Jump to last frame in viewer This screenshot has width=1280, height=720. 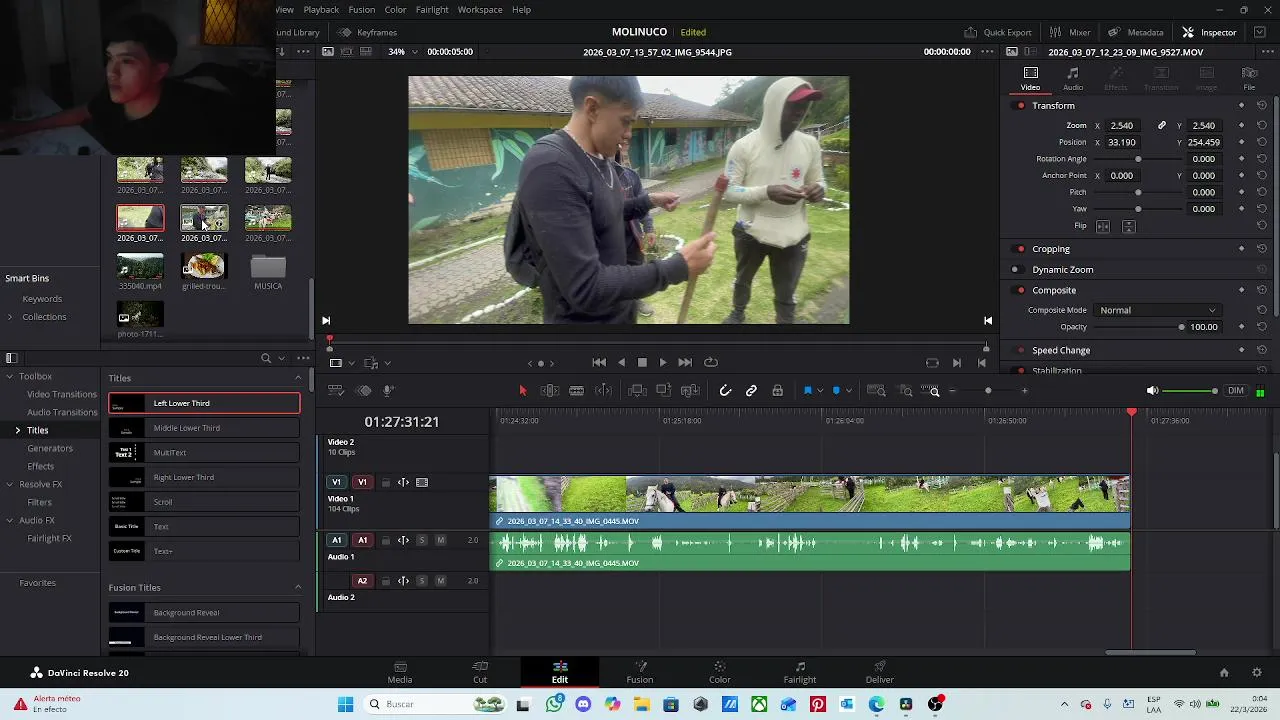pyautogui.click(x=685, y=363)
